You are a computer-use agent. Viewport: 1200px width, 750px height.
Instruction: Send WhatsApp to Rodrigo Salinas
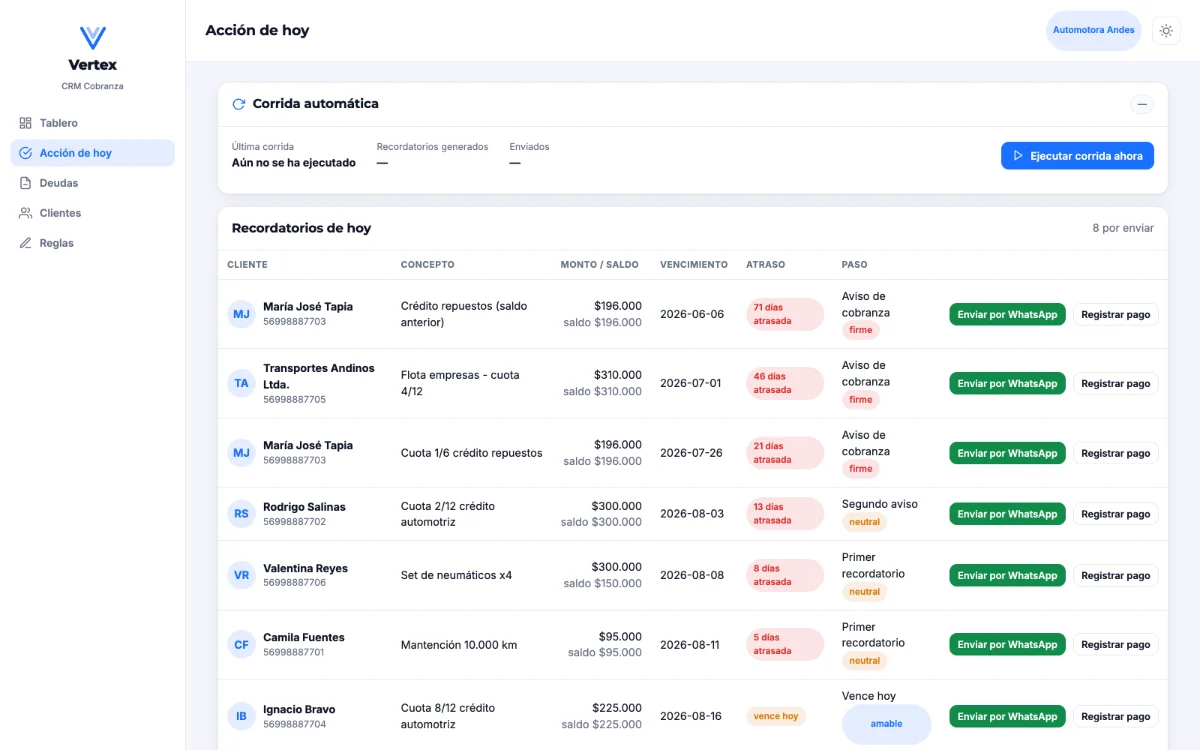pos(1007,514)
